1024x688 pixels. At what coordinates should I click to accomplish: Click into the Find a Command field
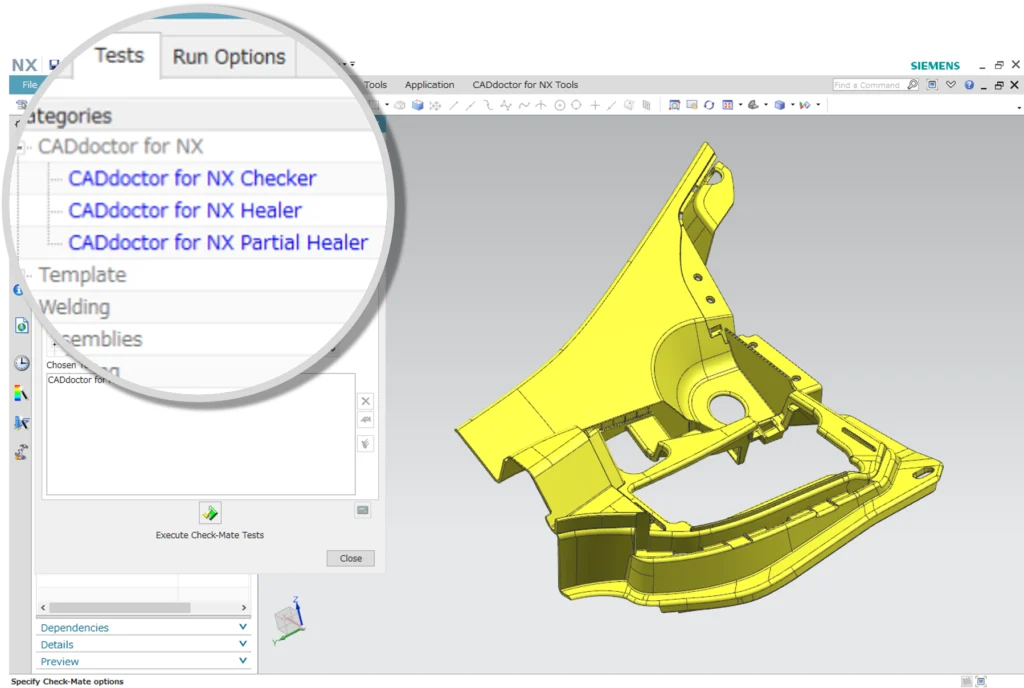pos(868,84)
